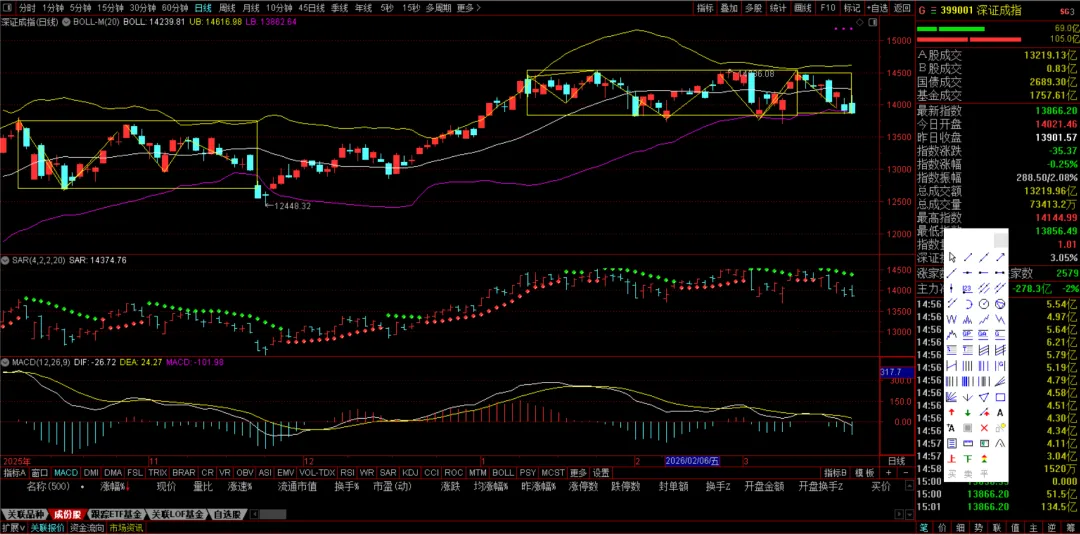
Task: Expand 更多 in the indicator bar
Action: click(579, 473)
